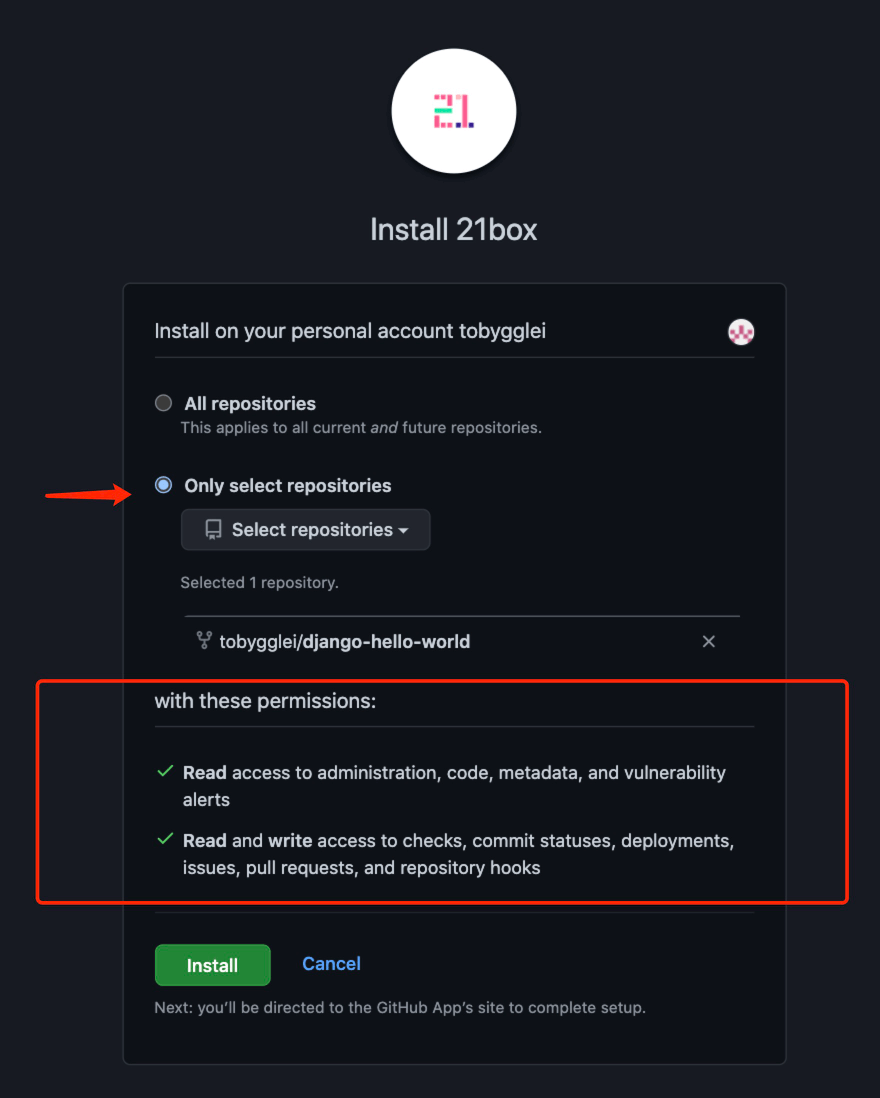
Task: Click the "Install 21box" heading
Action: coord(454,230)
